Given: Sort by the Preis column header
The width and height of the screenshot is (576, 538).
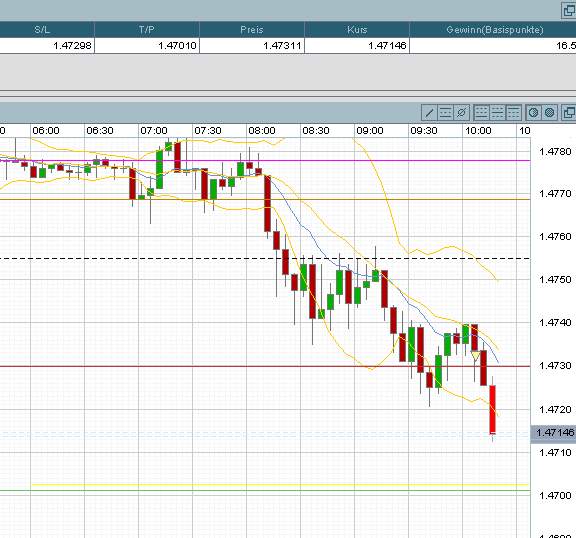Looking at the screenshot, I should coord(252,29).
